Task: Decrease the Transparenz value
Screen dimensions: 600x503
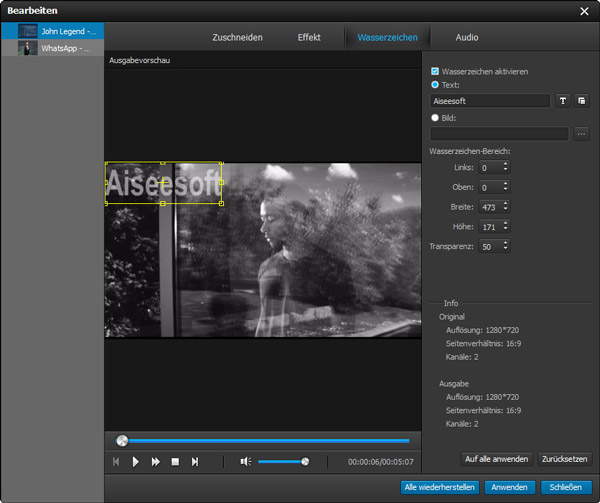Action: [x=505, y=249]
